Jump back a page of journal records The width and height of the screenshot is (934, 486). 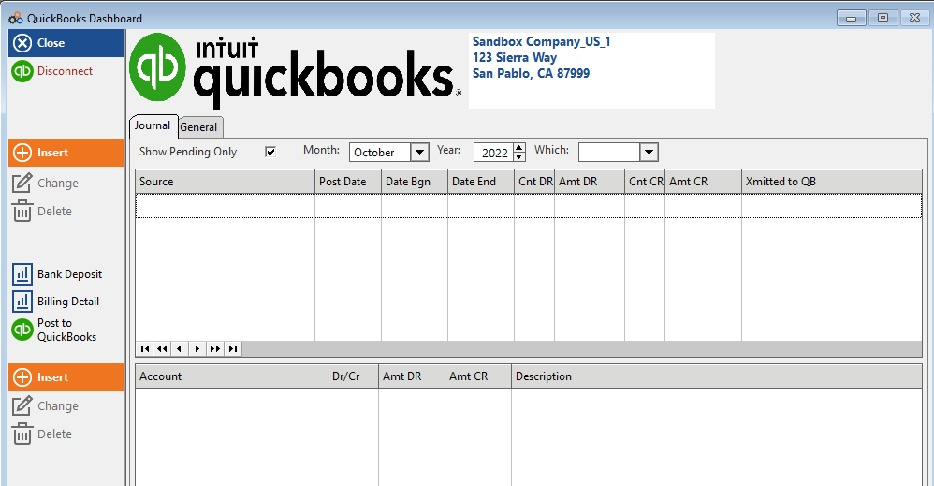162,349
